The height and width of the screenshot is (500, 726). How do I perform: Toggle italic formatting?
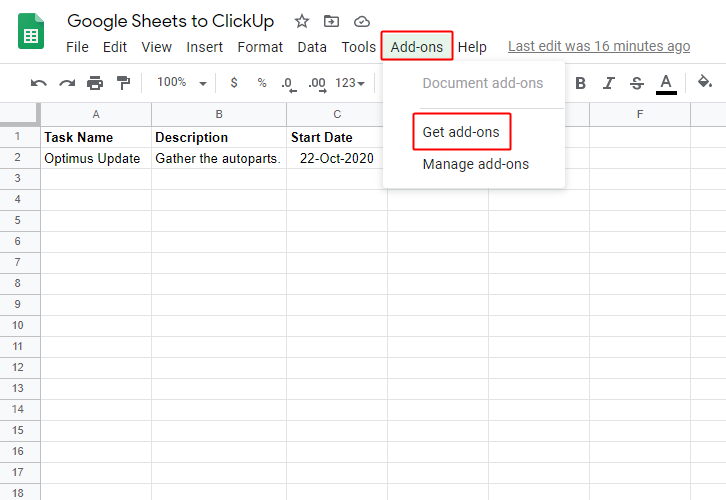(608, 83)
